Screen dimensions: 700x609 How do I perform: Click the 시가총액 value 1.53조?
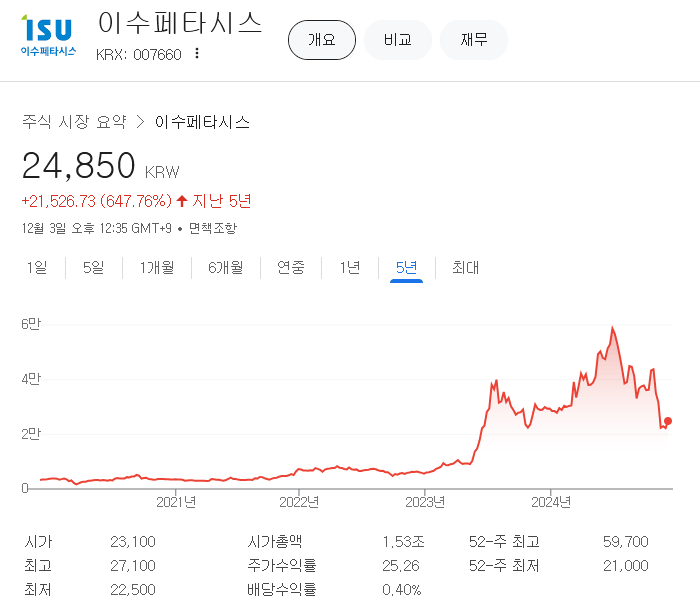point(403,542)
